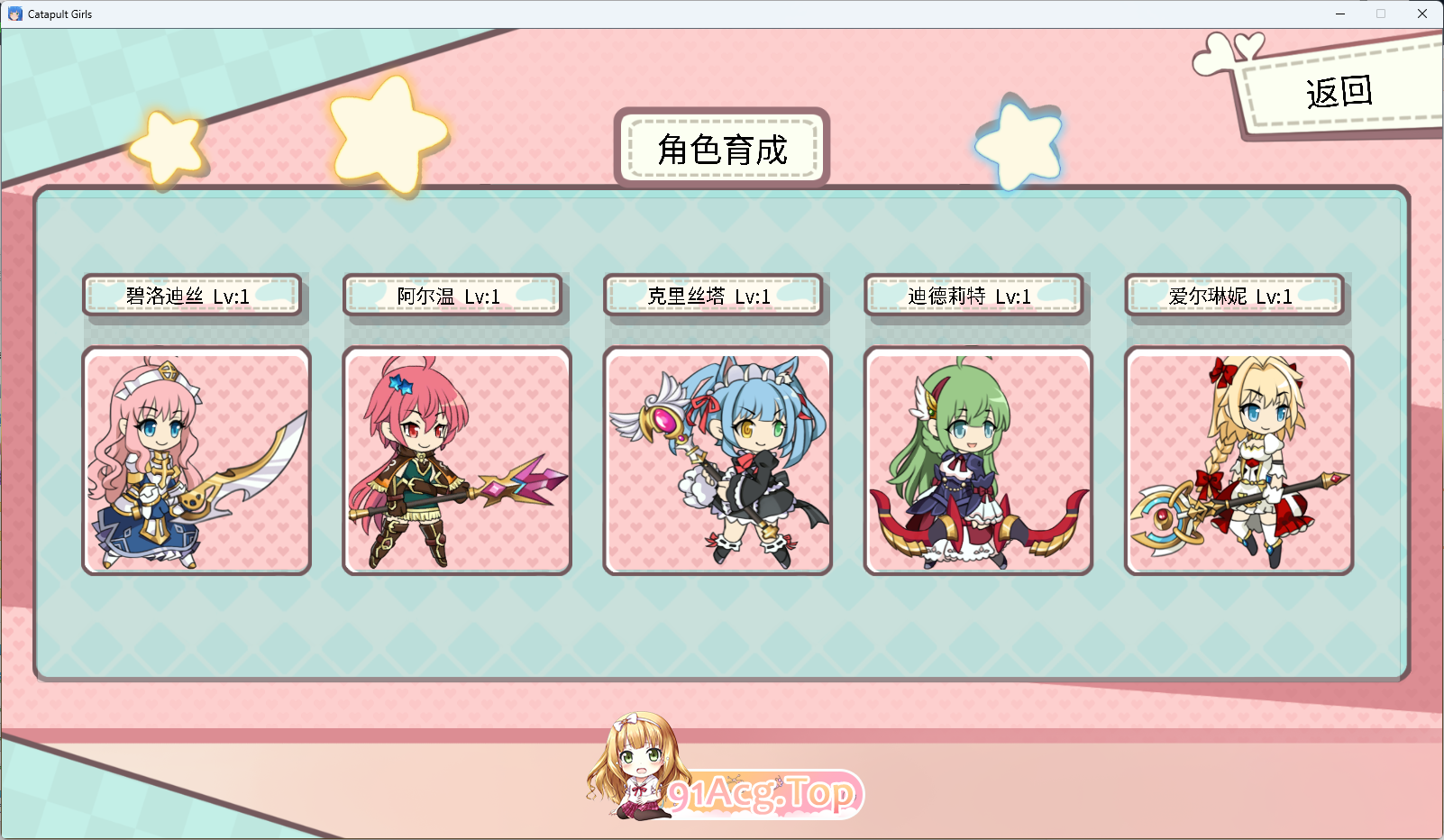The image size is (1444, 840).
Task: Click the large glowing yellow star
Action: 387,135
